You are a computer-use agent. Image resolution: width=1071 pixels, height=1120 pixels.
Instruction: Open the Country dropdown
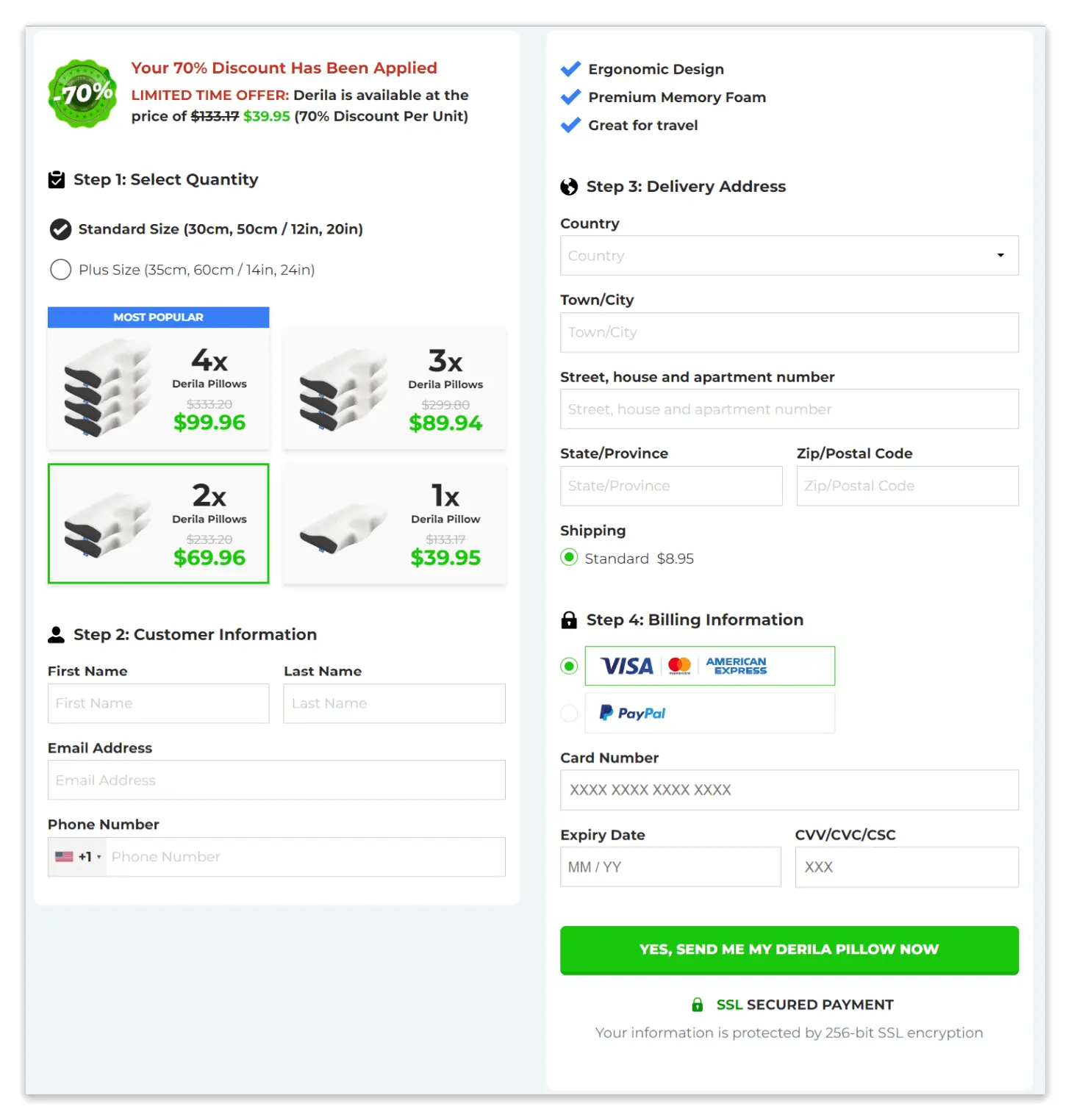click(789, 256)
